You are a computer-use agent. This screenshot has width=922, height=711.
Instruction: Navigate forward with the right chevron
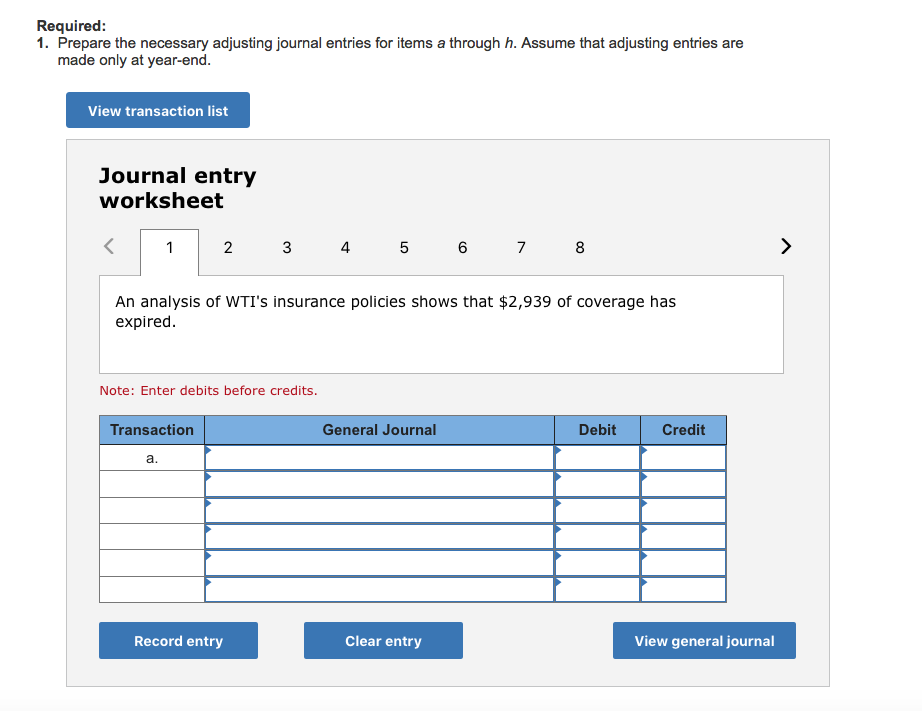coord(786,246)
